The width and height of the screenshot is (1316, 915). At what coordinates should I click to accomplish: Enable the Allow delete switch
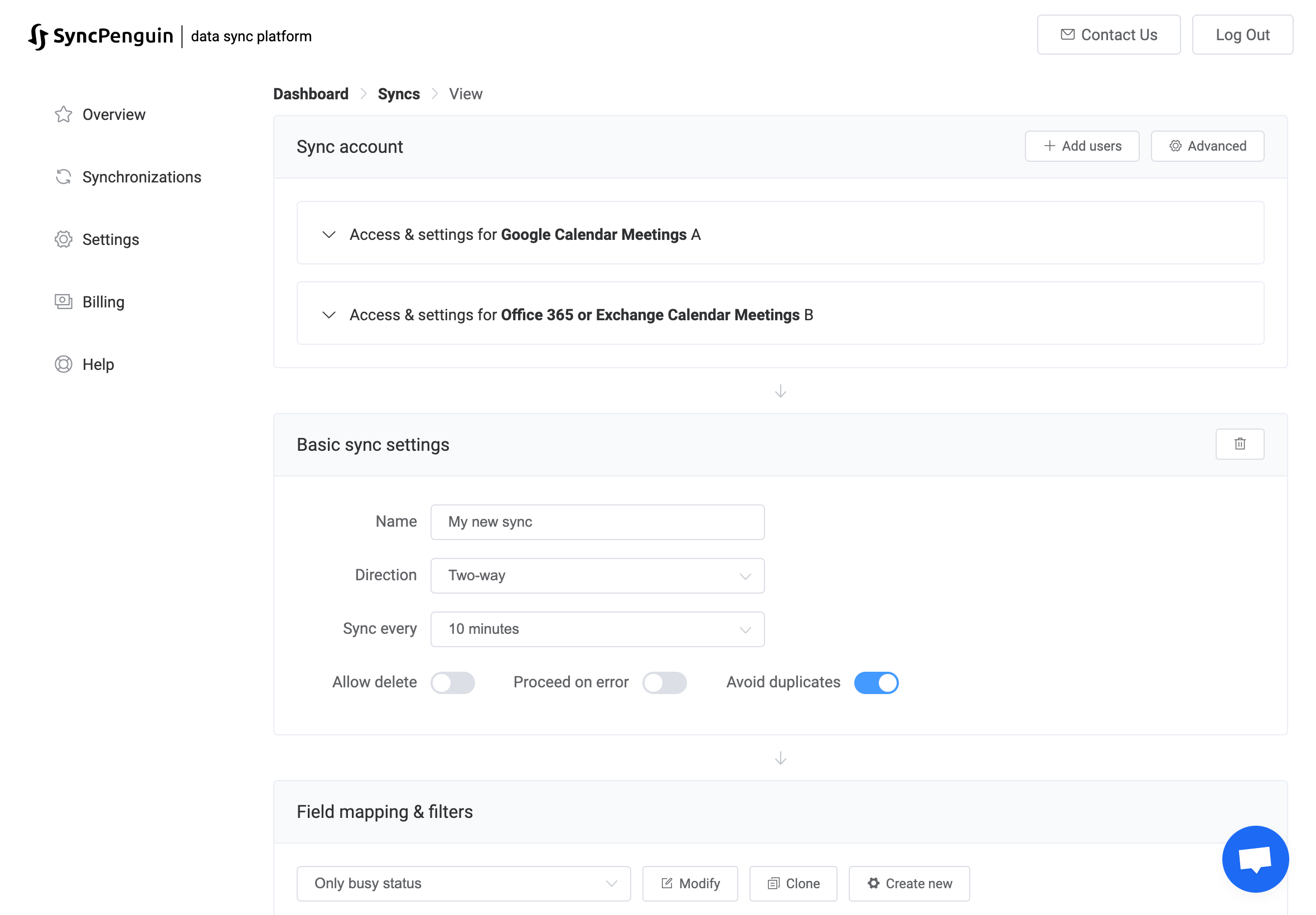[x=452, y=682]
